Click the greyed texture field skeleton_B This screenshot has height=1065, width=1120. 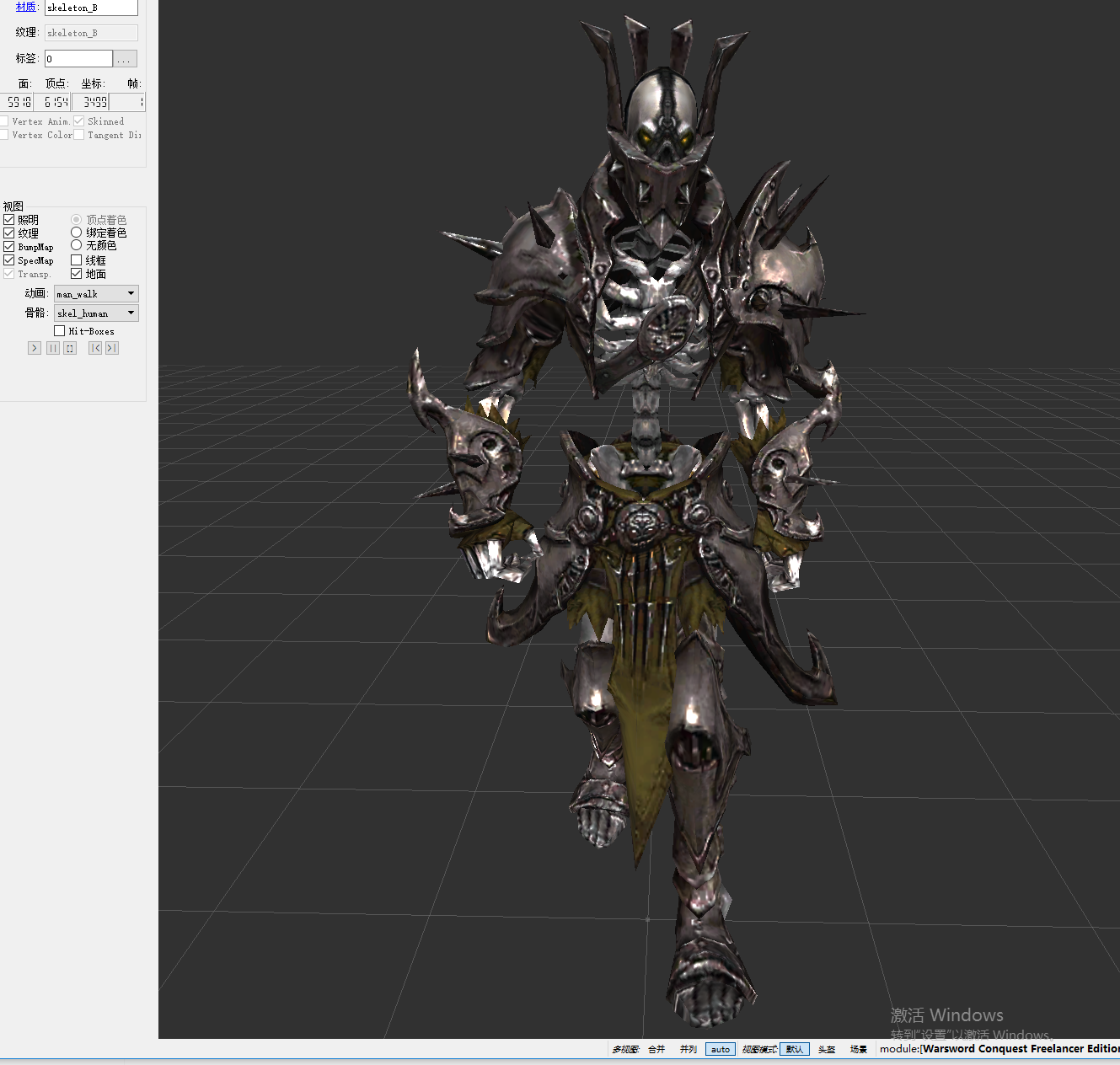pos(91,33)
